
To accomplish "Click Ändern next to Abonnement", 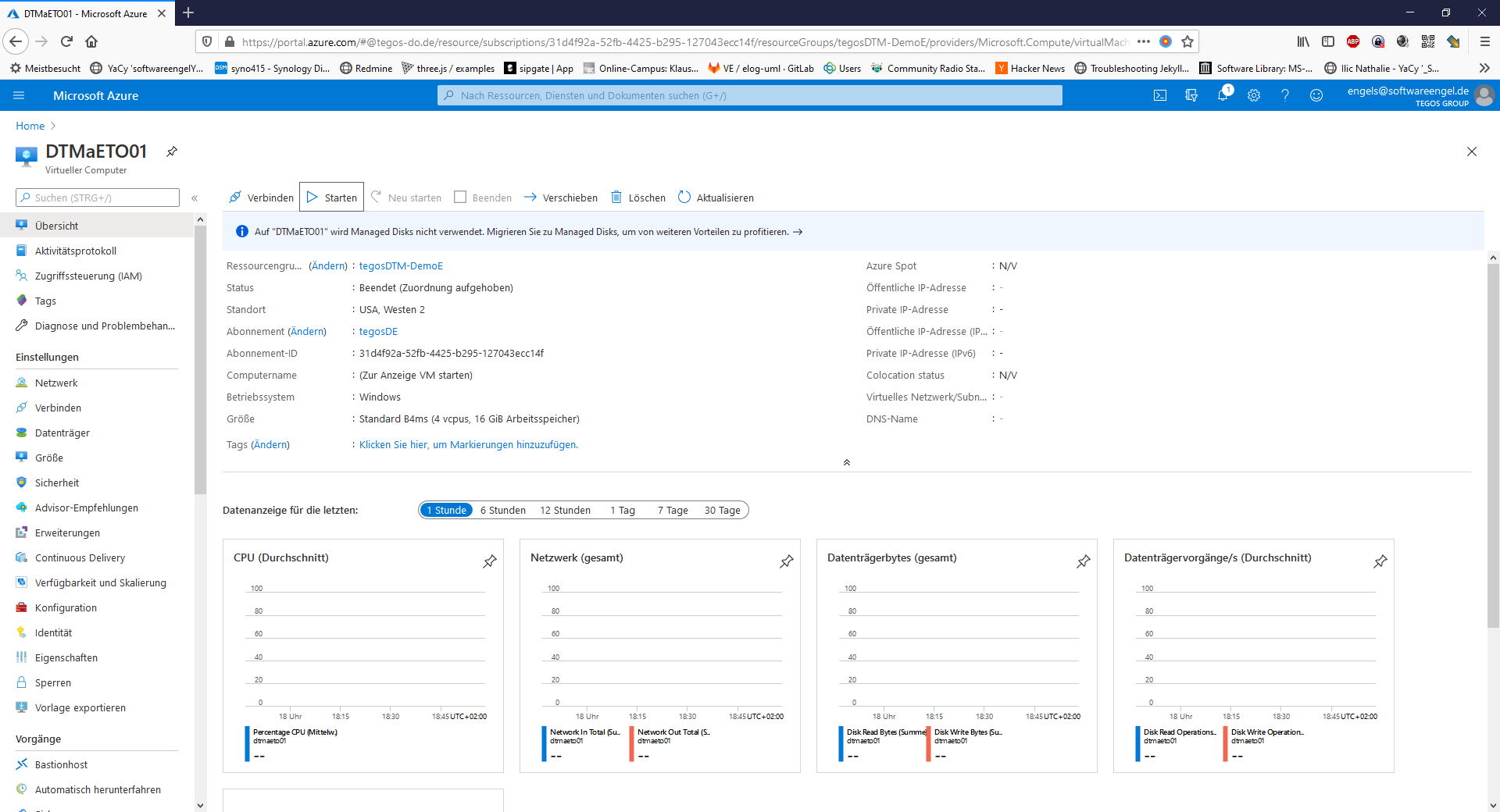I will pos(307,332).
